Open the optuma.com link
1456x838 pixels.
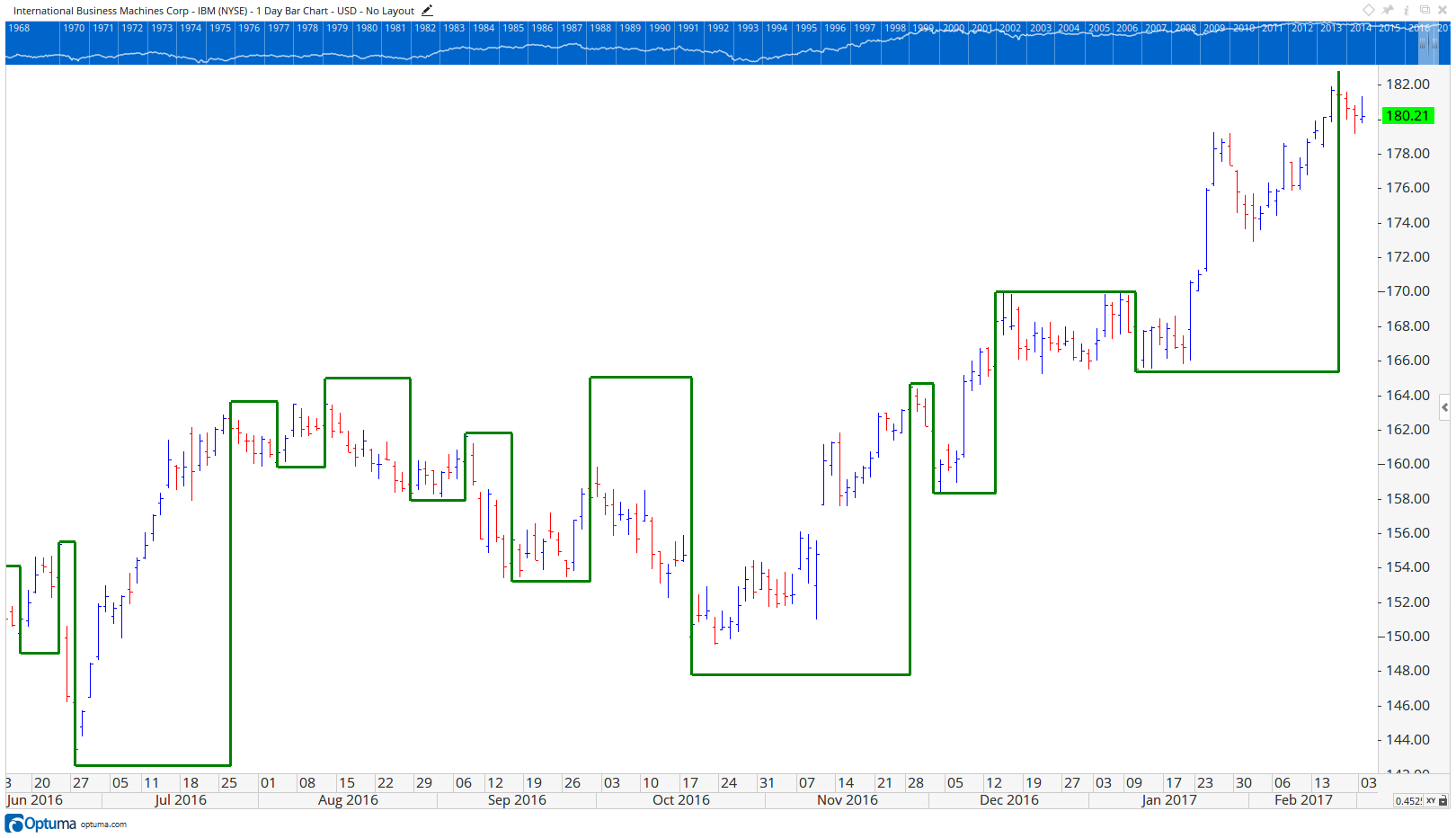pyautogui.click(x=103, y=825)
